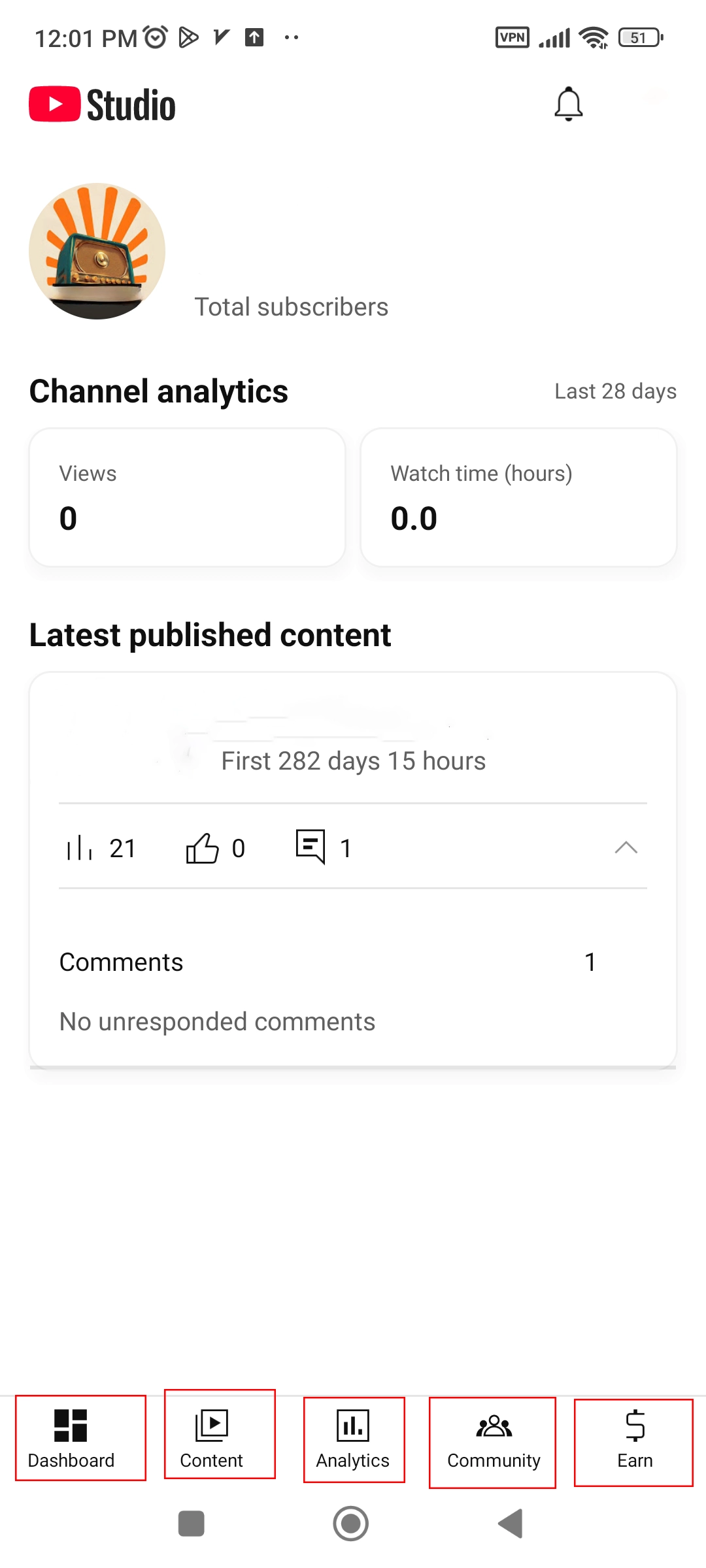Tap the notifications bell icon
Viewport: 706px width, 1568px height.
(568, 105)
